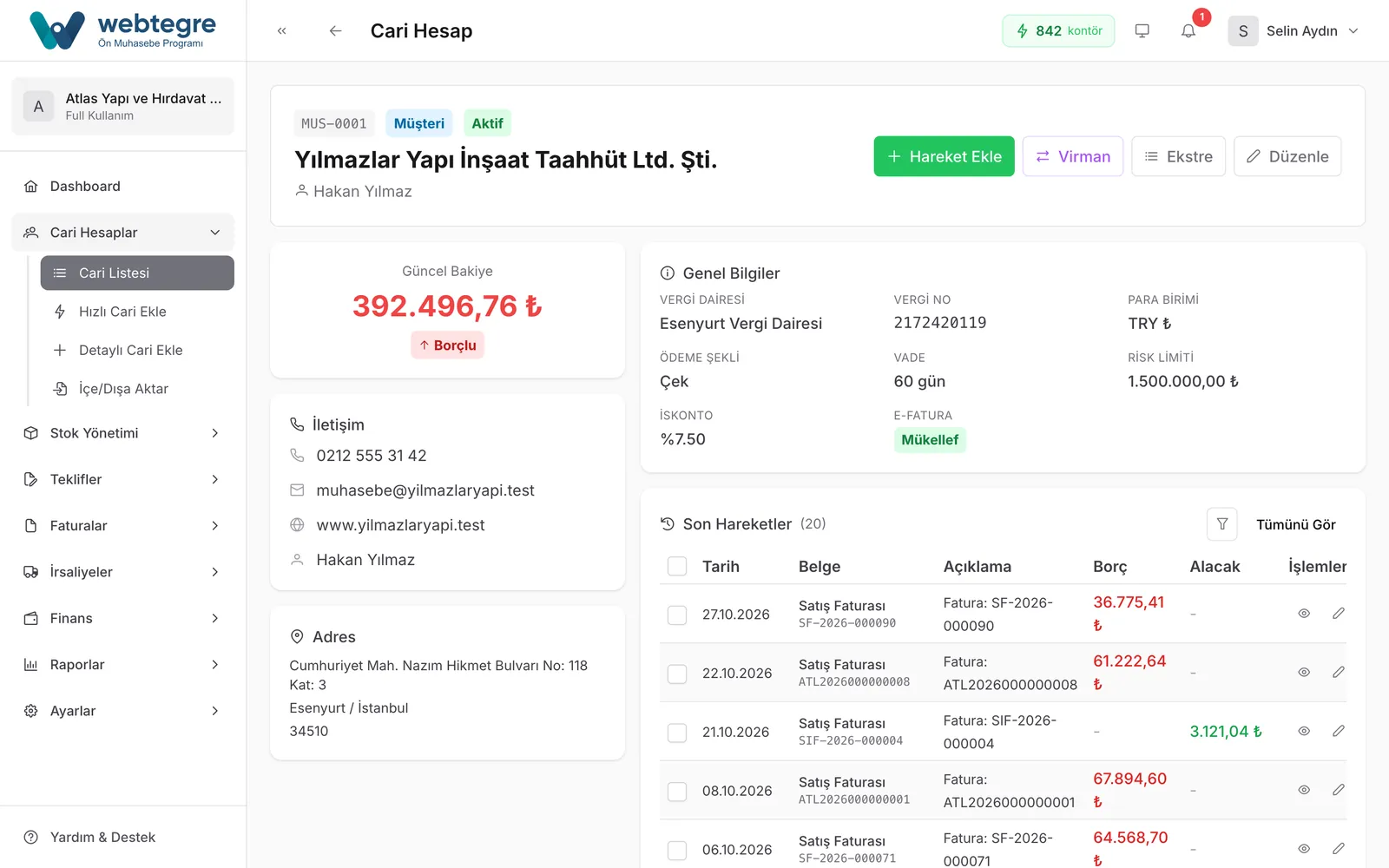Click the Ayarlar gear icon
The image size is (1389, 868).
click(31, 711)
